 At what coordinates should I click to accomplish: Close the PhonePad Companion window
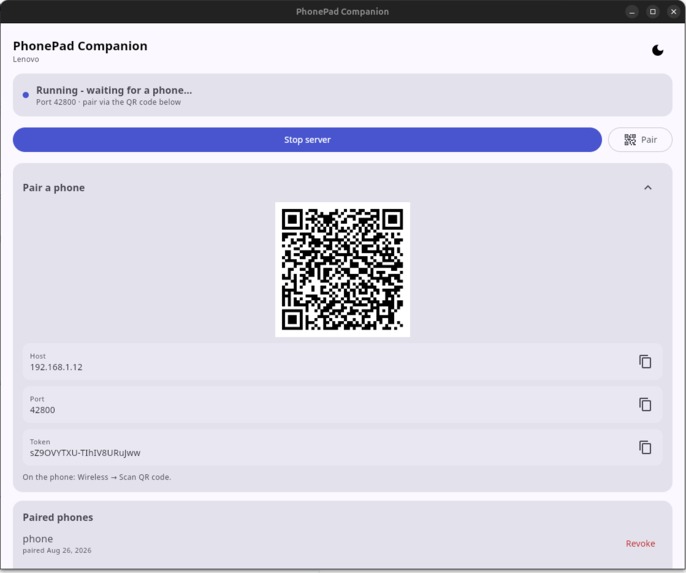click(674, 12)
